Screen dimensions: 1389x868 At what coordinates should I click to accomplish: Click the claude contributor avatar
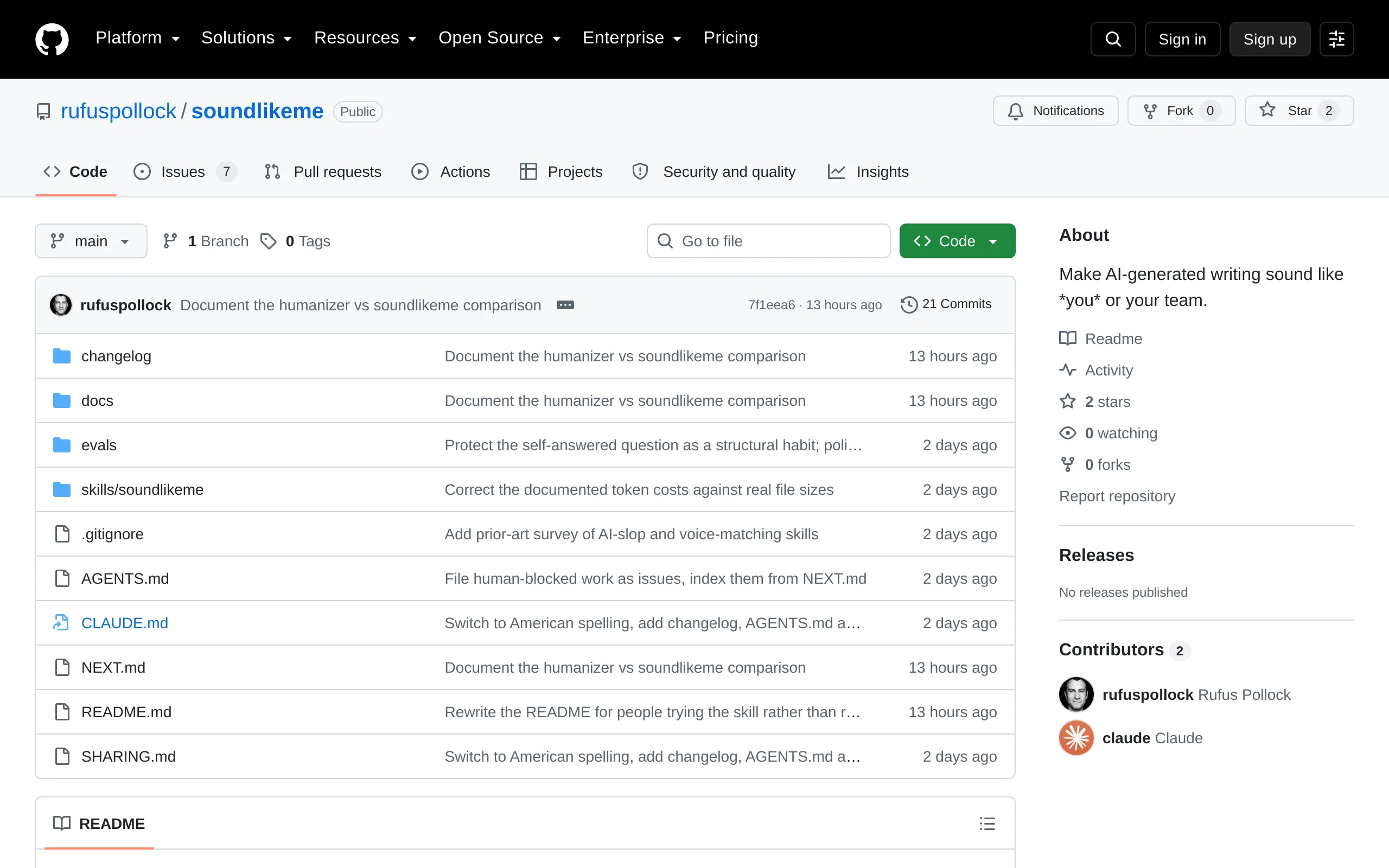click(1076, 738)
